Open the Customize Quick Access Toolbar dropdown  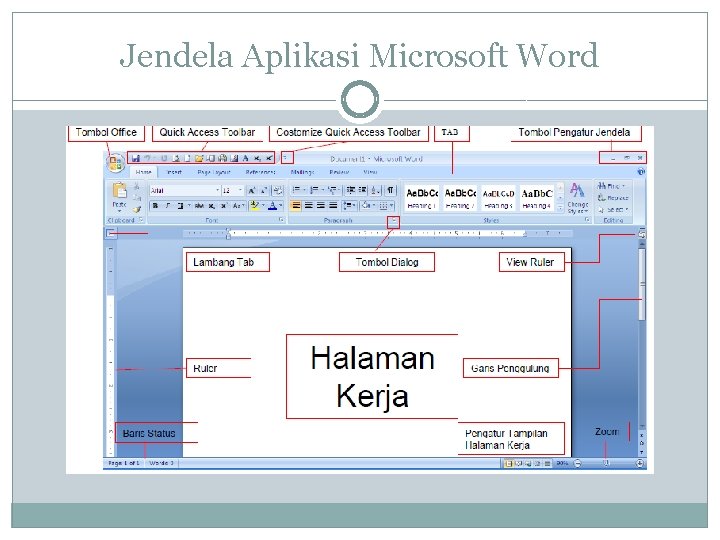click(286, 158)
